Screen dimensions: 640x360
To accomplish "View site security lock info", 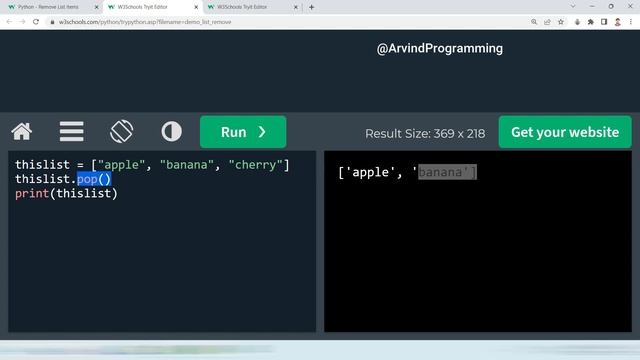I will click(x=52, y=22).
